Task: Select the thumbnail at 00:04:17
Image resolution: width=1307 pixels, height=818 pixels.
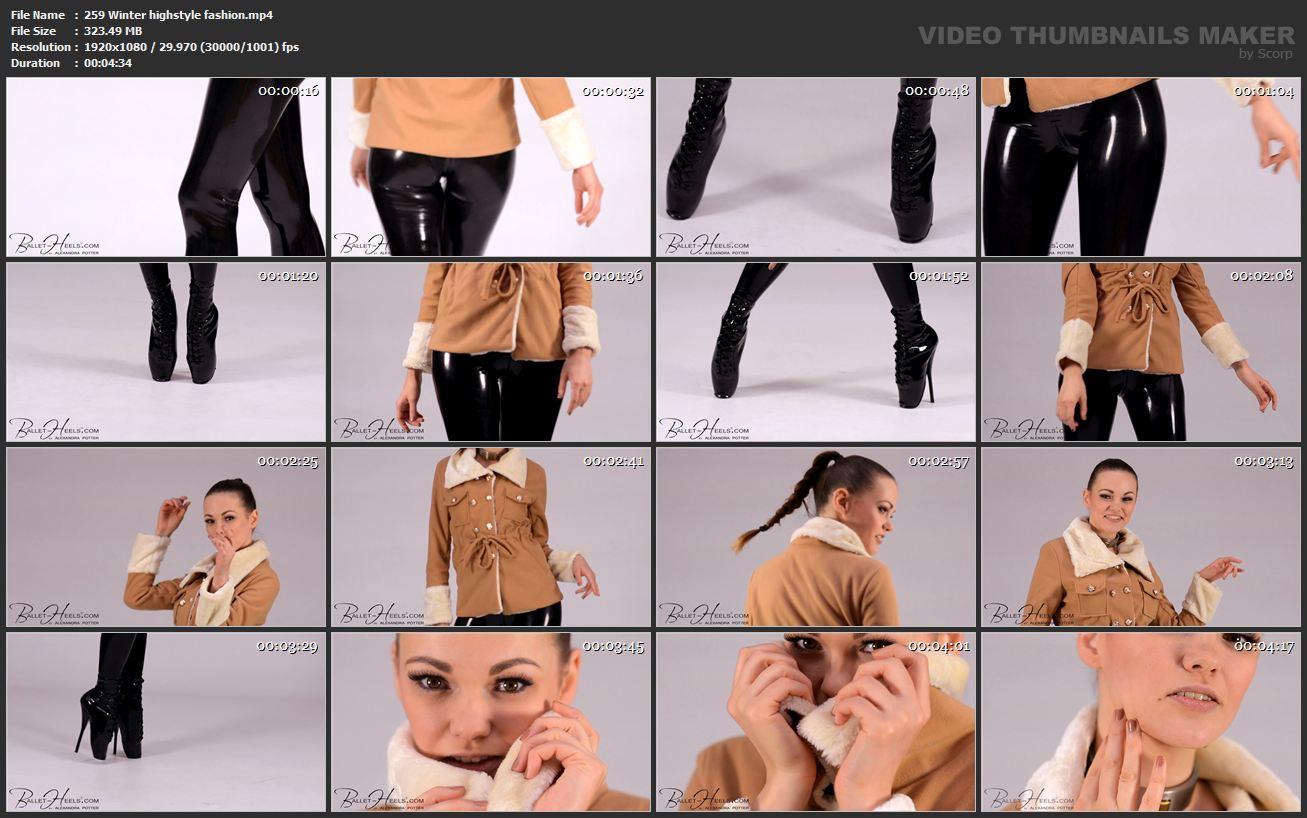Action: [1141, 722]
